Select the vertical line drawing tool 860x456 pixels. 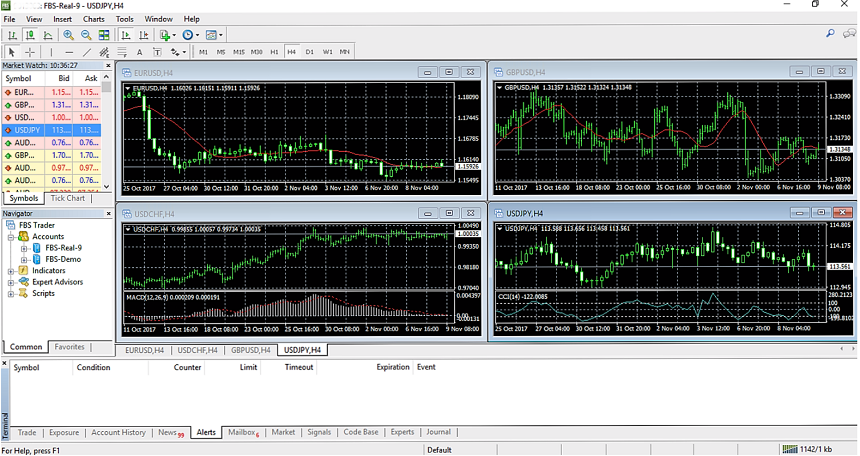coord(52,52)
